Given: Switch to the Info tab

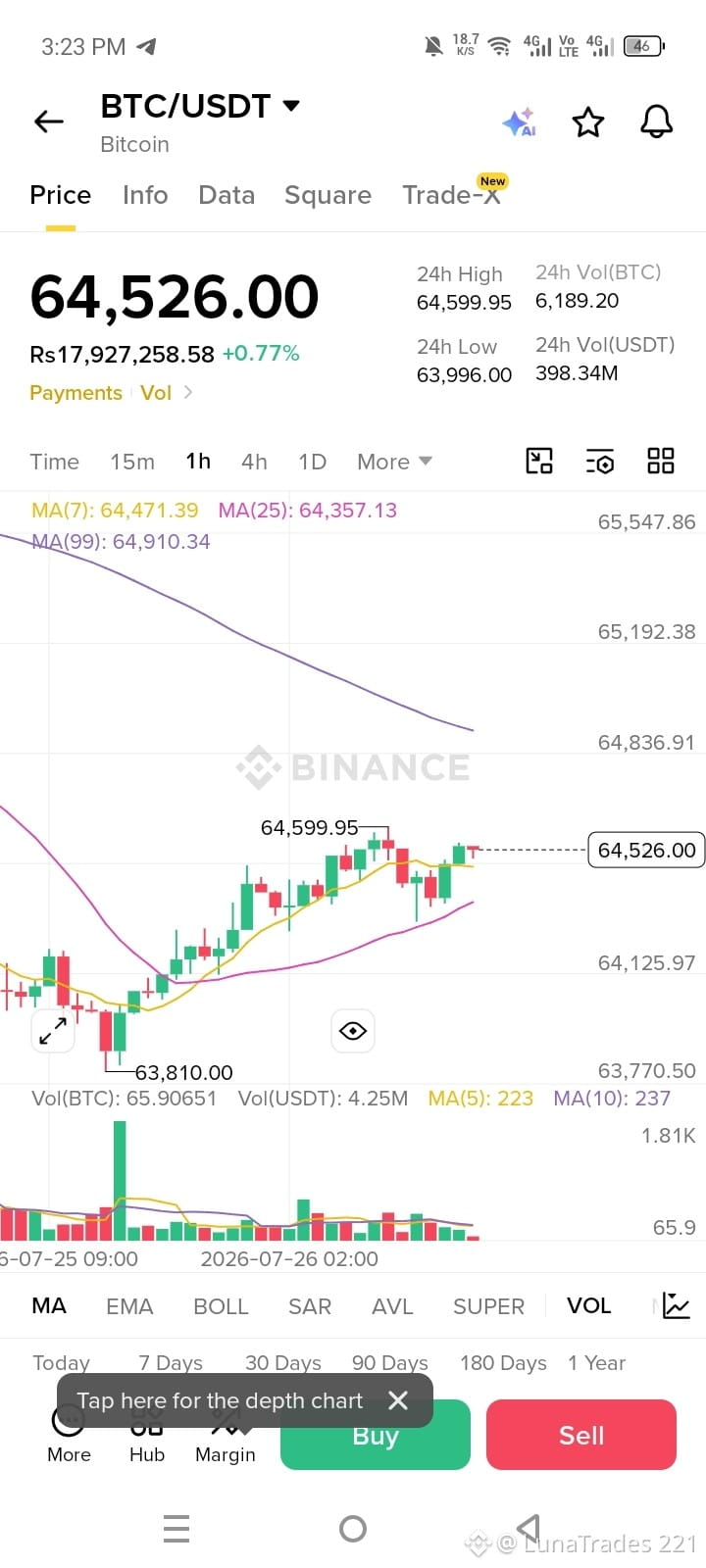Looking at the screenshot, I should 145,195.
